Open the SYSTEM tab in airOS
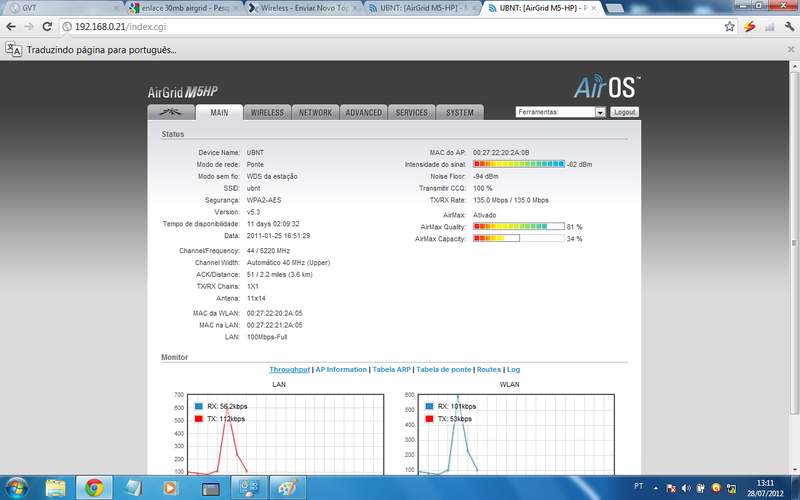800x500 pixels. (x=460, y=112)
